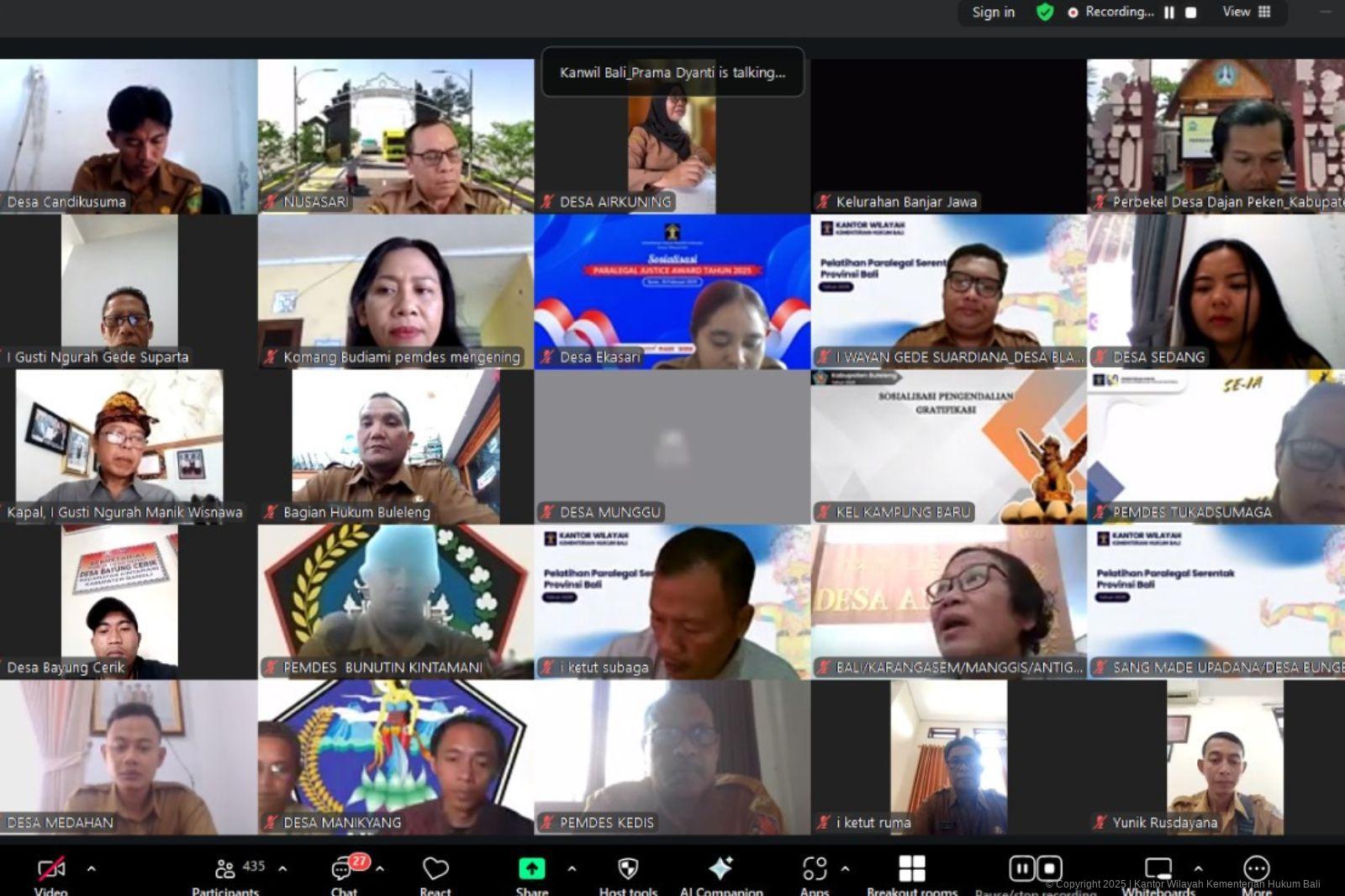Launch AI Companion sparkle icon
Image resolution: width=1345 pixels, height=896 pixels.
pos(720,870)
